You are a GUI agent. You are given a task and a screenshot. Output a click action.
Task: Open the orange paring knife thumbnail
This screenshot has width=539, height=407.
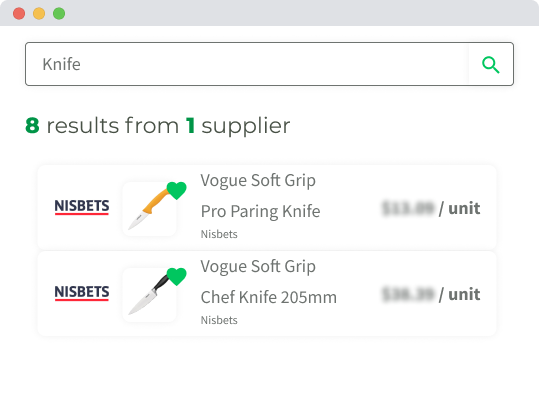pyautogui.click(x=150, y=209)
